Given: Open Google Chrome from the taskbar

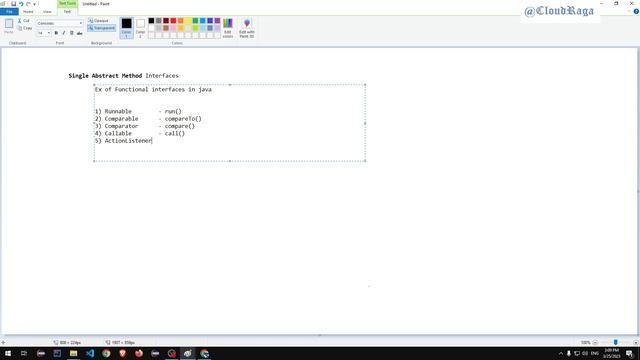Looking at the screenshot, I should (106, 353).
